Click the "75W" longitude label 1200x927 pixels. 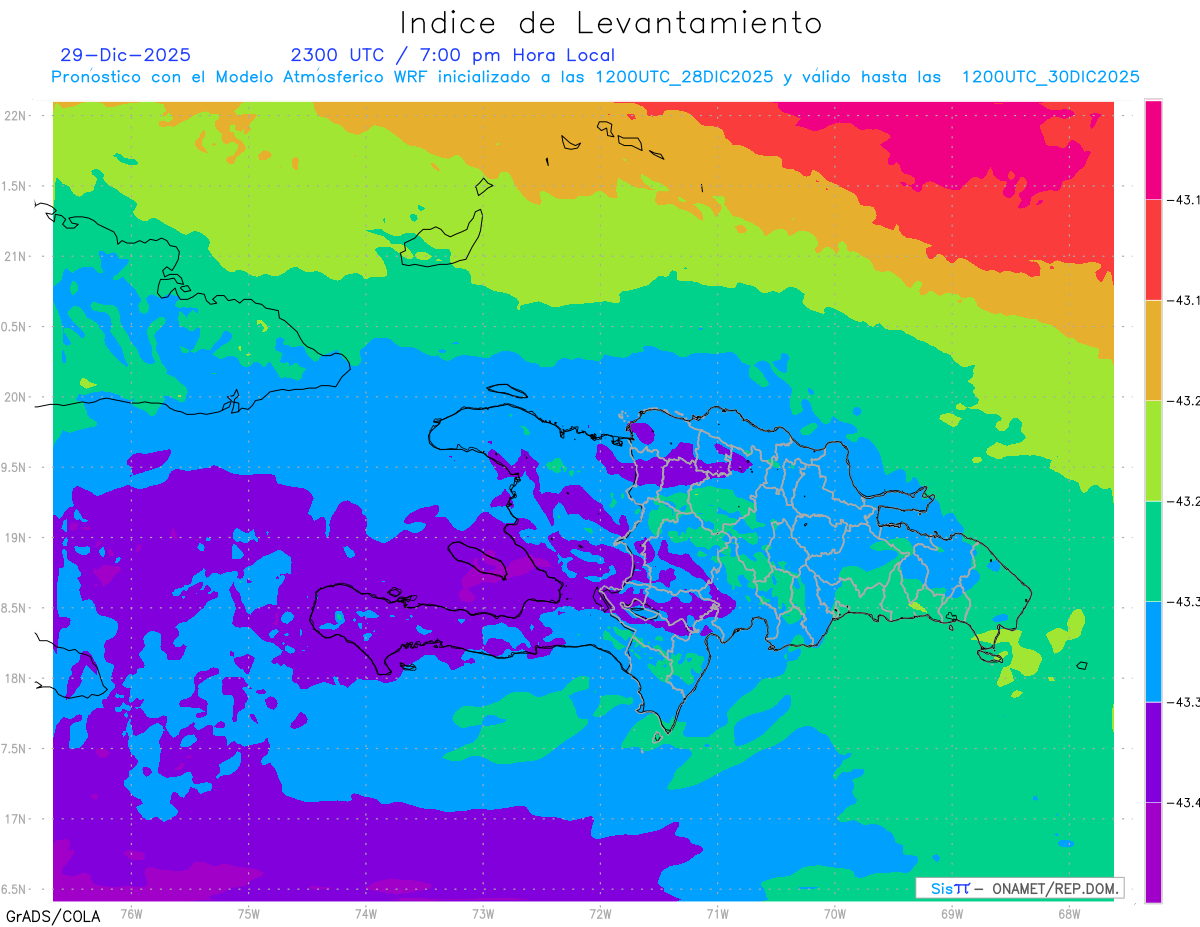coord(248,914)
